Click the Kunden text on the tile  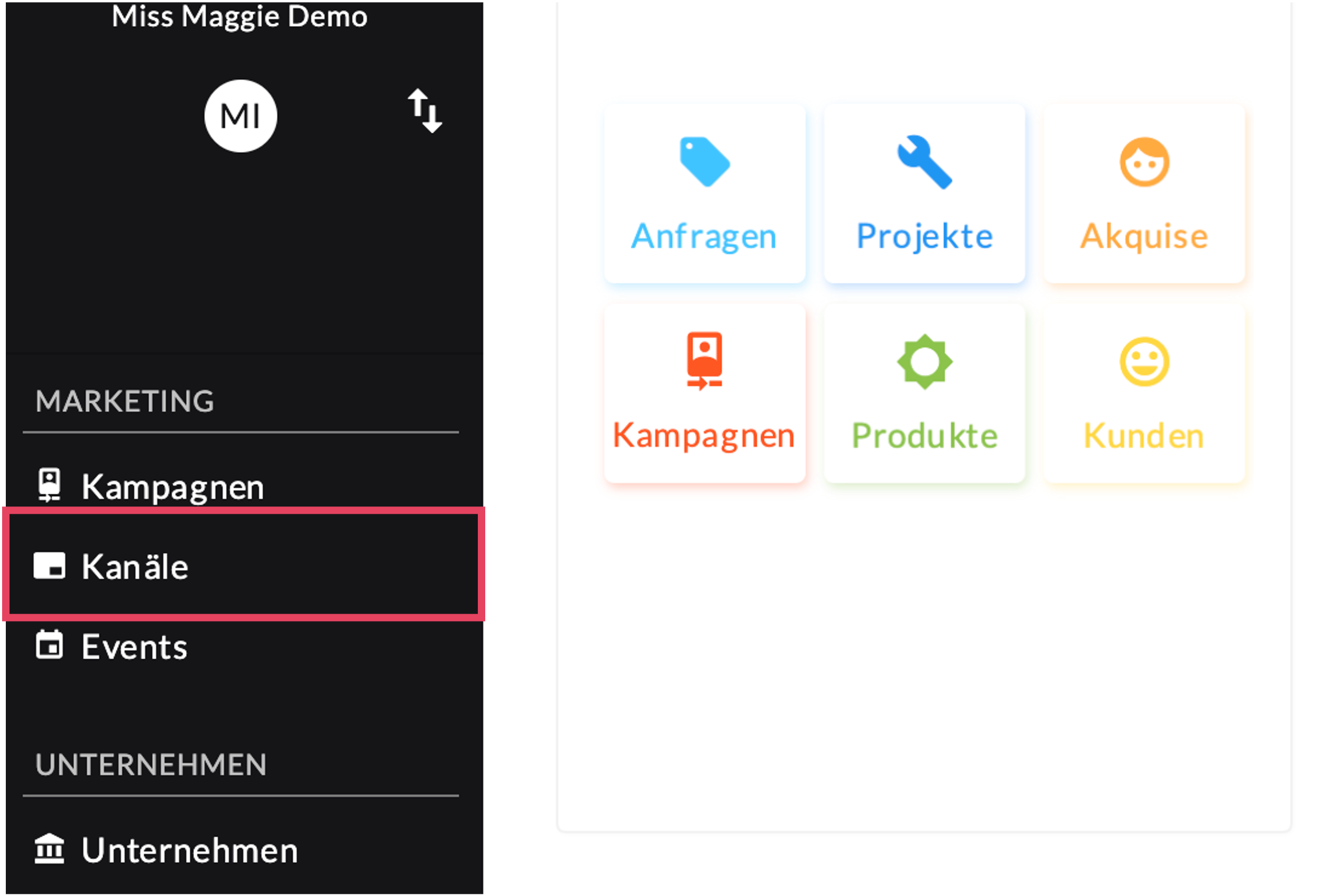1144,436
